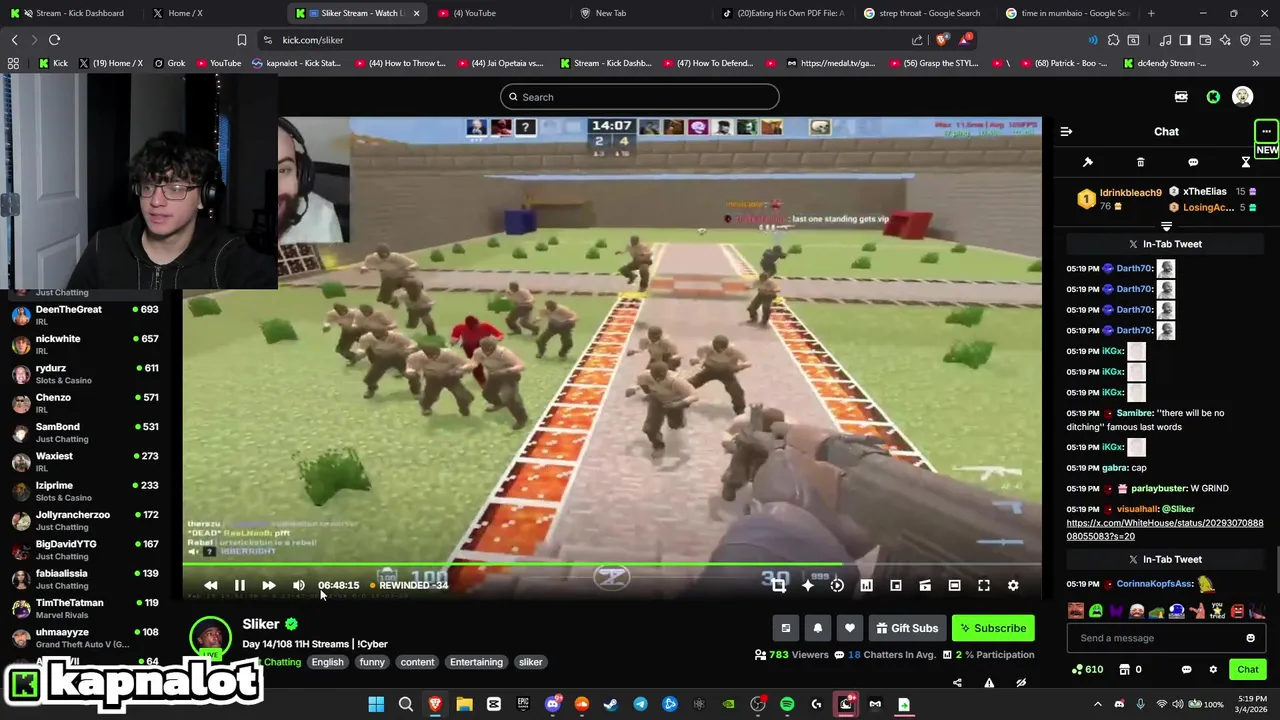The height and width of the screenshot is (720, 1280).
Task: Click the trash can icon in chat
Action: [x=1141, y=162]
